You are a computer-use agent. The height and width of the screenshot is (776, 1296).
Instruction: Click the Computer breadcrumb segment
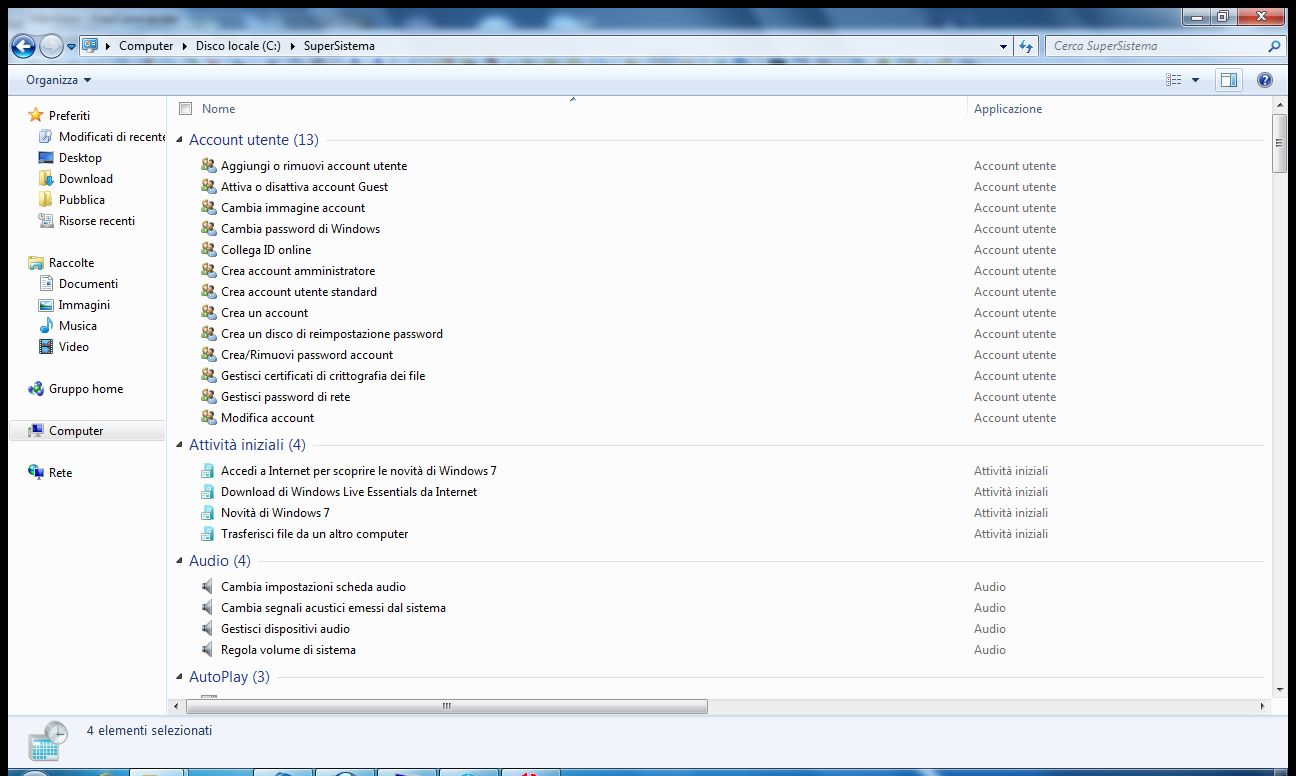tap(146, 46)
